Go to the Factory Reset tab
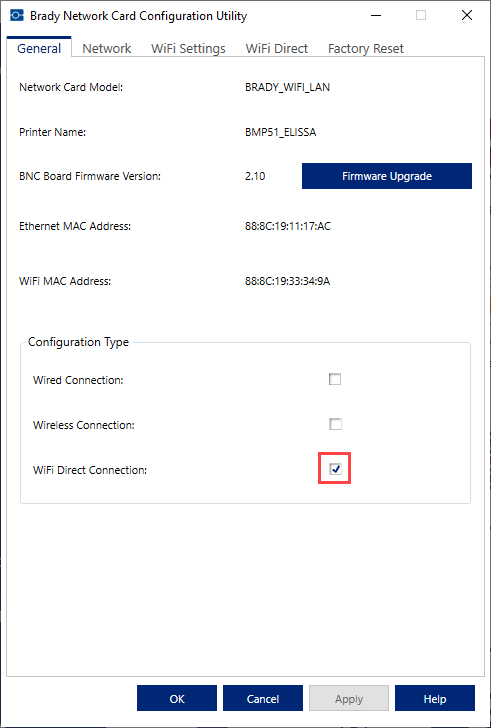Image resolution: width=491 pixels, height=728 pixels. pos(366,49)
